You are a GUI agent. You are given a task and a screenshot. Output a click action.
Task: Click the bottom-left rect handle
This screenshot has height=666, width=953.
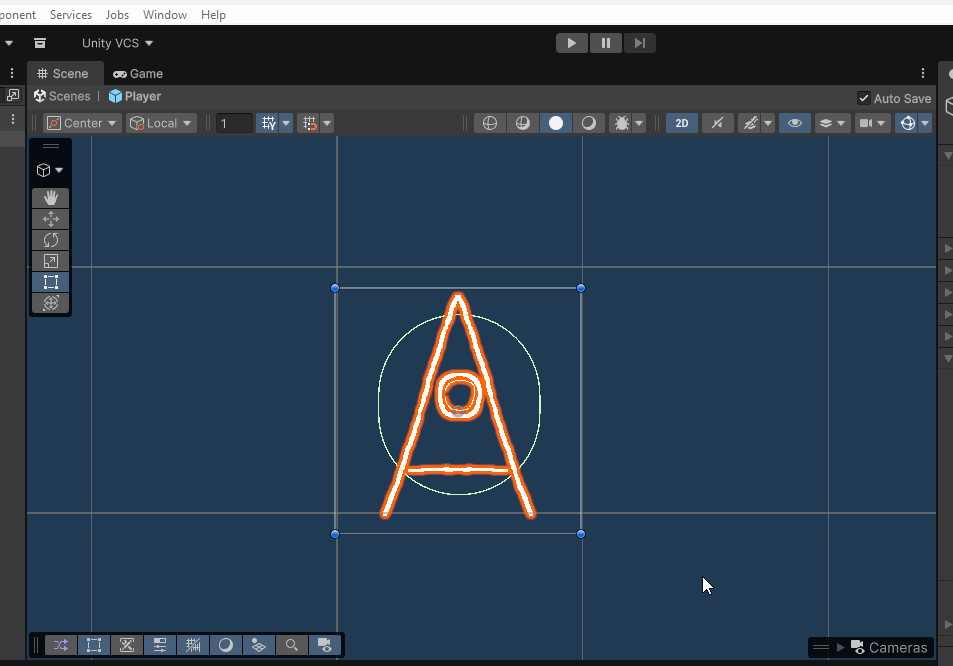pos(335,534)
